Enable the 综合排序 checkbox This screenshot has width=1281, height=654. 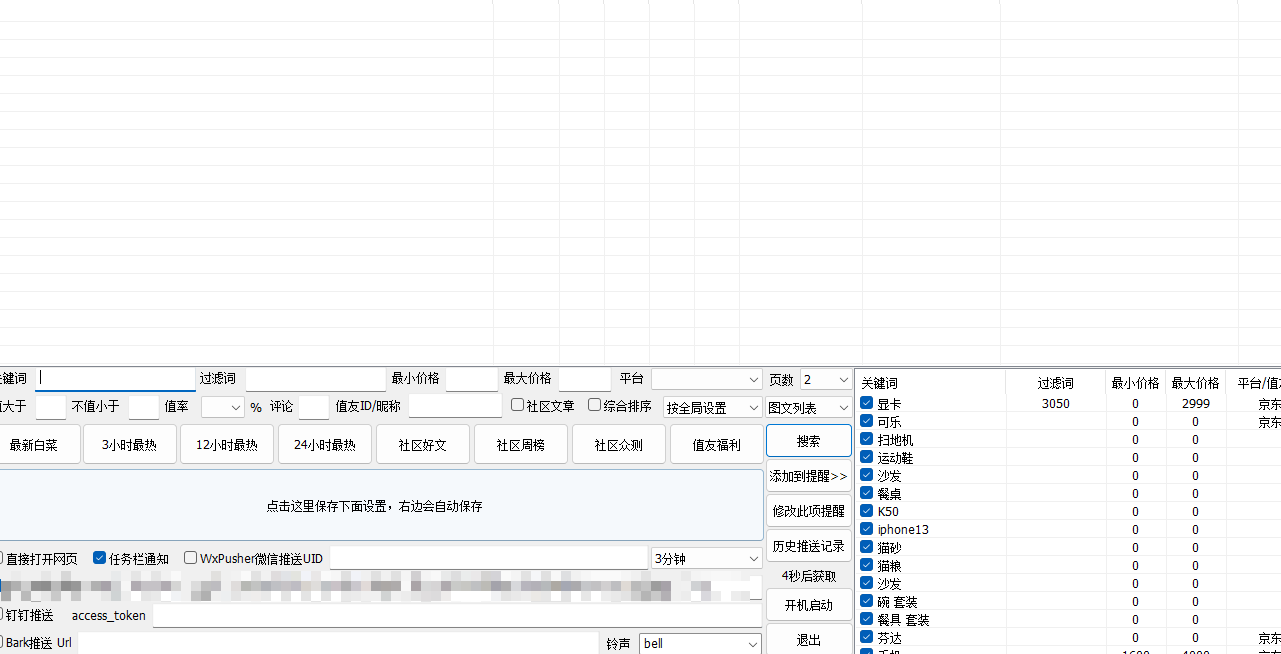pyautogui.click(x=594, y=405)
